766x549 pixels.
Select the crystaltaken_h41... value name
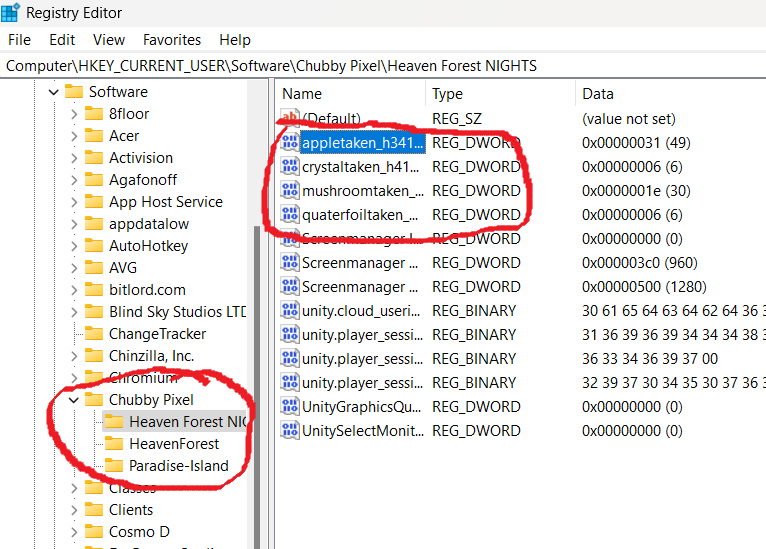click(361, 167)
